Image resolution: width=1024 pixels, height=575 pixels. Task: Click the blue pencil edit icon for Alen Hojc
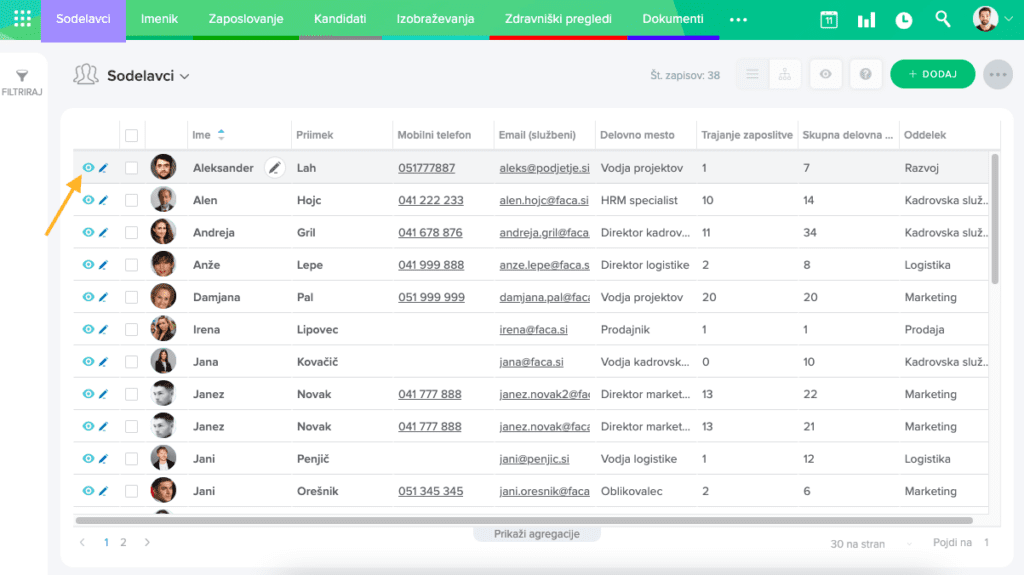(102, 201)
